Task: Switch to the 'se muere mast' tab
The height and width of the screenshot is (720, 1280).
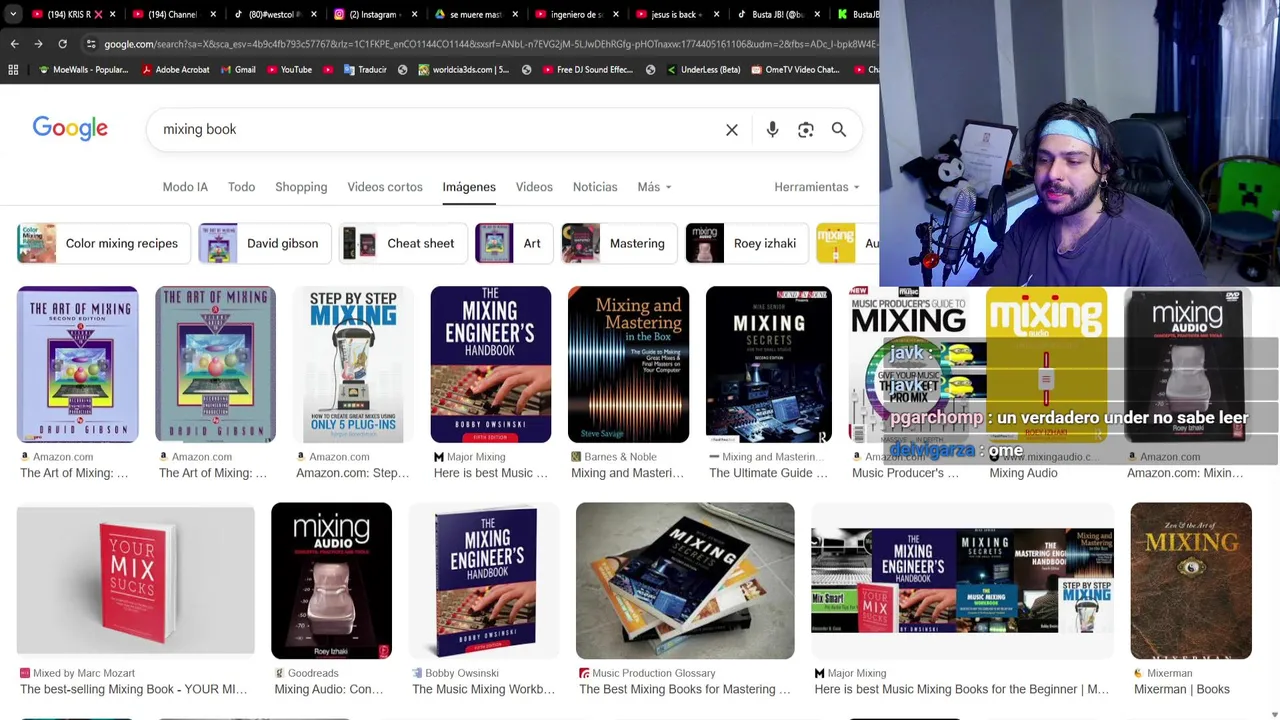Action: point(470,14)
